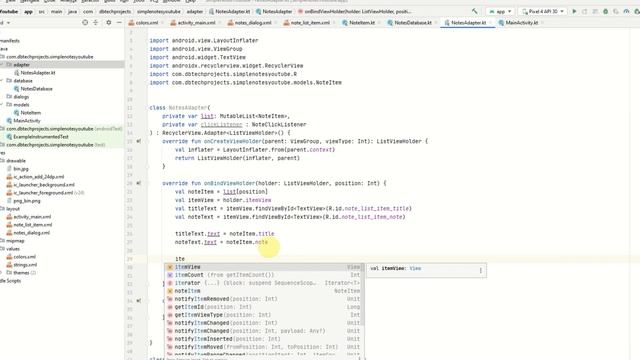Collapse the database folder
The width and height of the screenshot is (640, 360).
click(2, 80)
